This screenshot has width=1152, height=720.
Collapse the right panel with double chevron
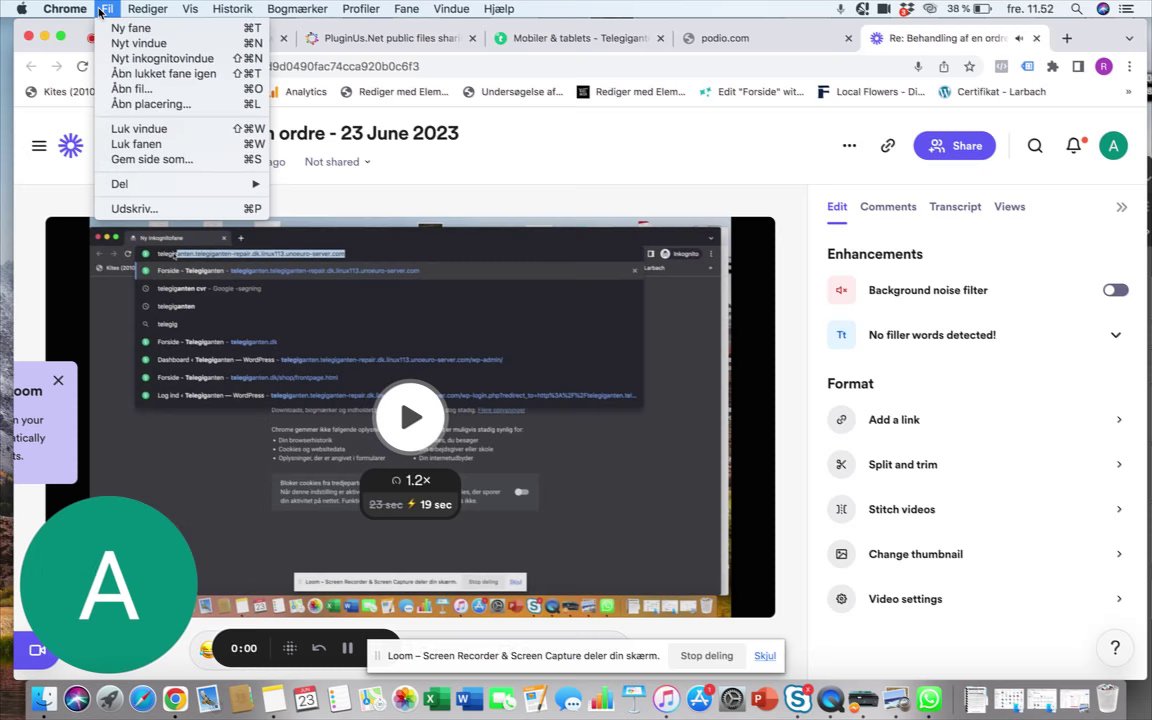tap(1121, 207)
